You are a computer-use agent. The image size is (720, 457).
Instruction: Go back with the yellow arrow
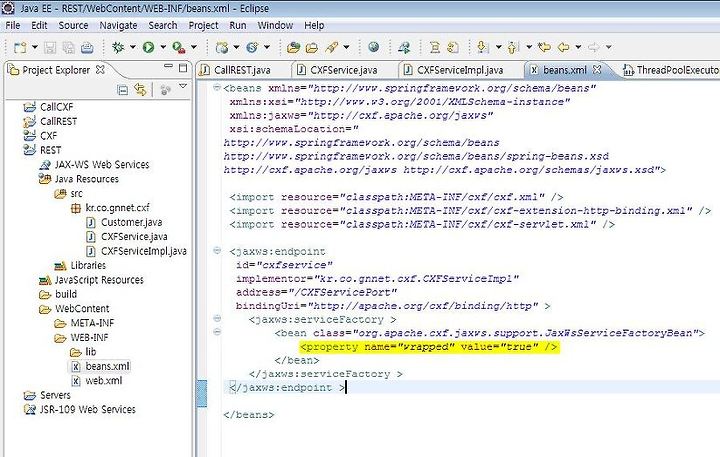(x=563, y=47)
